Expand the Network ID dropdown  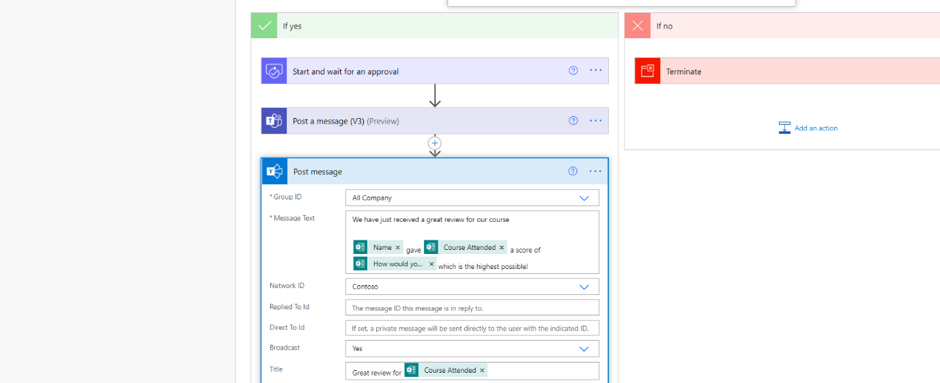[x=585, y=287]
